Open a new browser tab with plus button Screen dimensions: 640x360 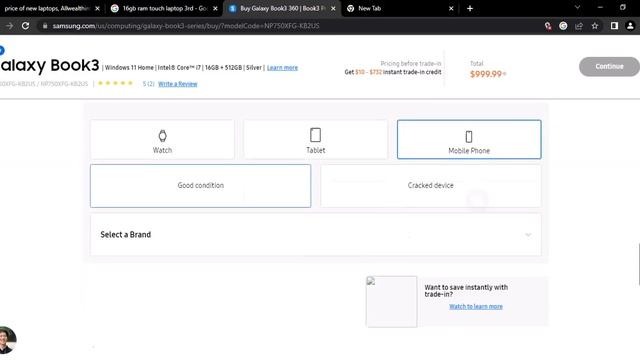tap(470, 8)
